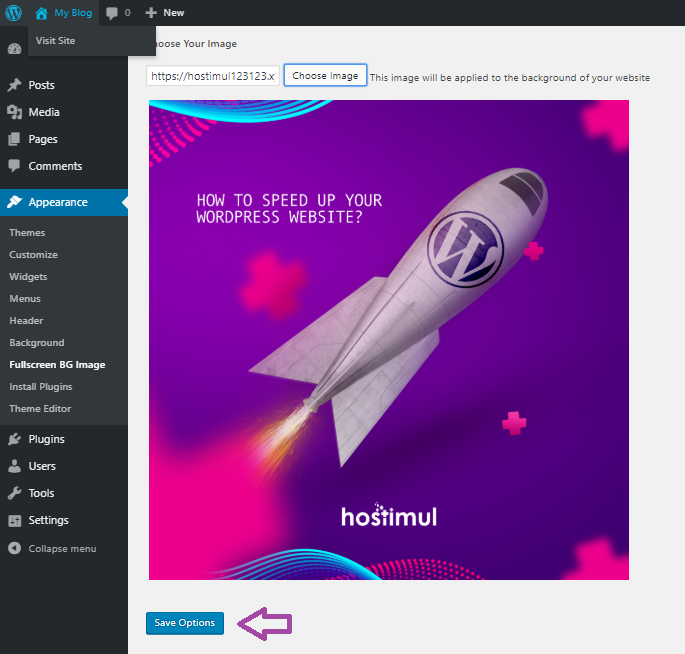Screen dimensions: 685x654
Task: Click the Tools wrench icon
Action: (x=14, y=493)
